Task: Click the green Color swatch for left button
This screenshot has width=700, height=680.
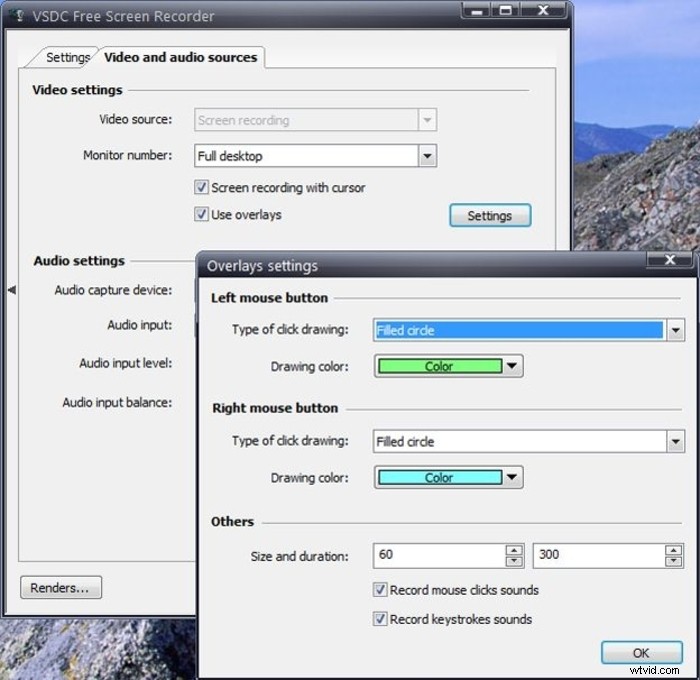Action: 440,366
